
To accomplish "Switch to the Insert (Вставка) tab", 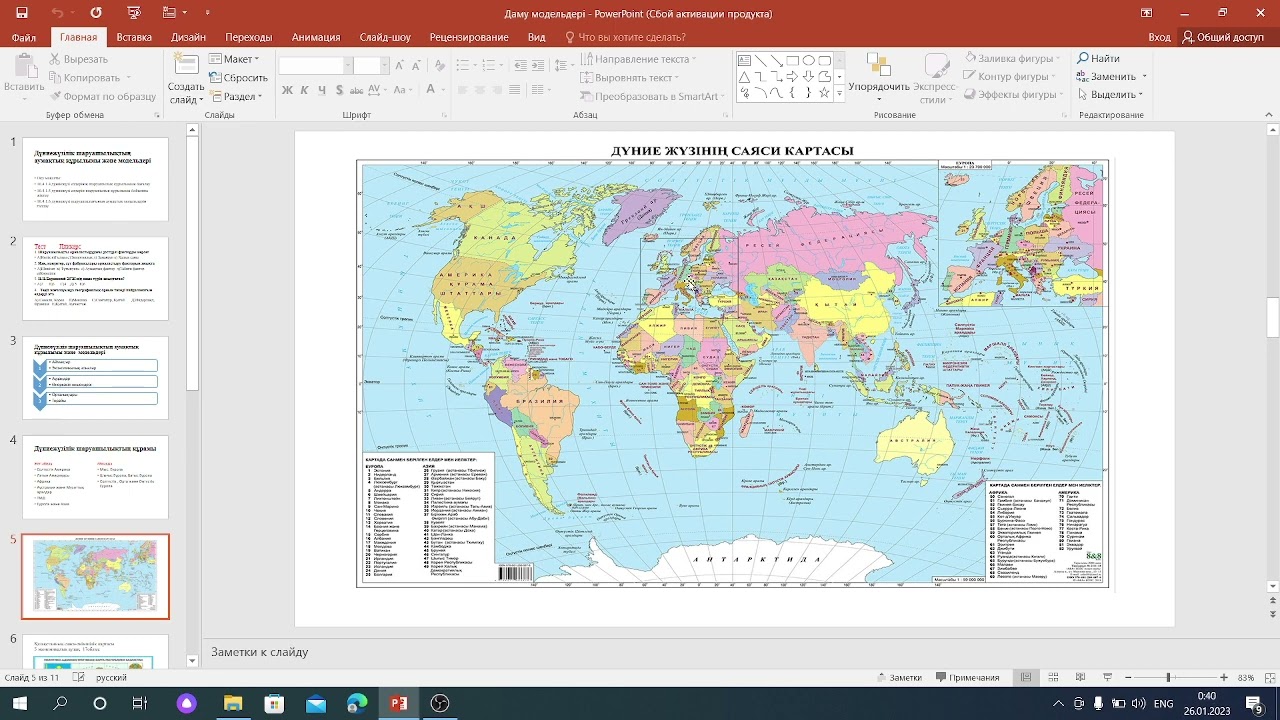I will (134, 37).
